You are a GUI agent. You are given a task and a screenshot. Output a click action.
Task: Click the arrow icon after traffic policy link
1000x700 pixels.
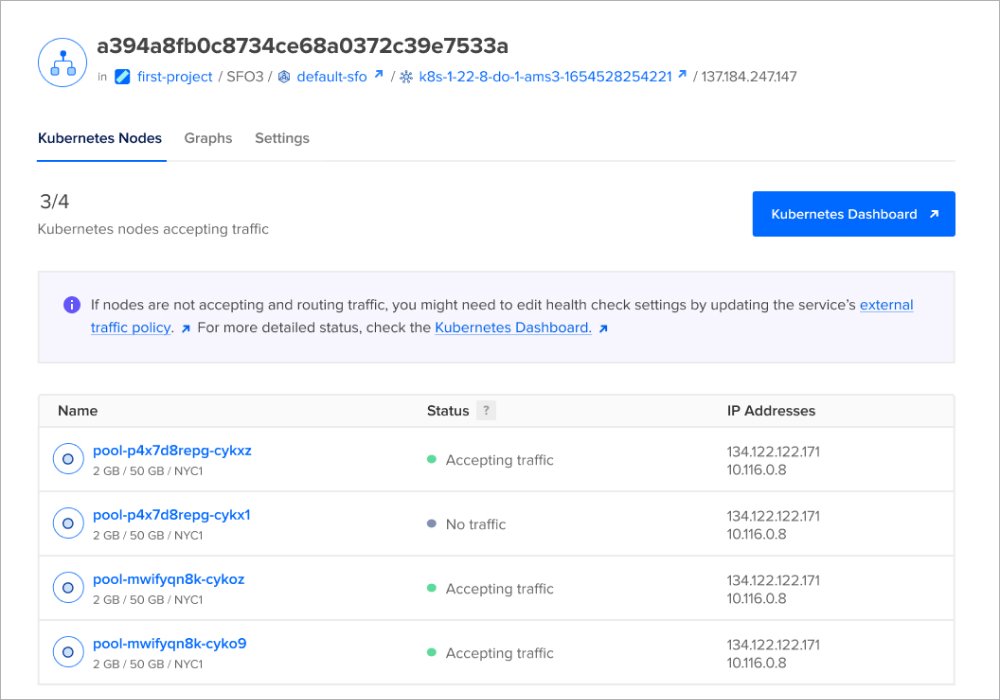(186, 329)
